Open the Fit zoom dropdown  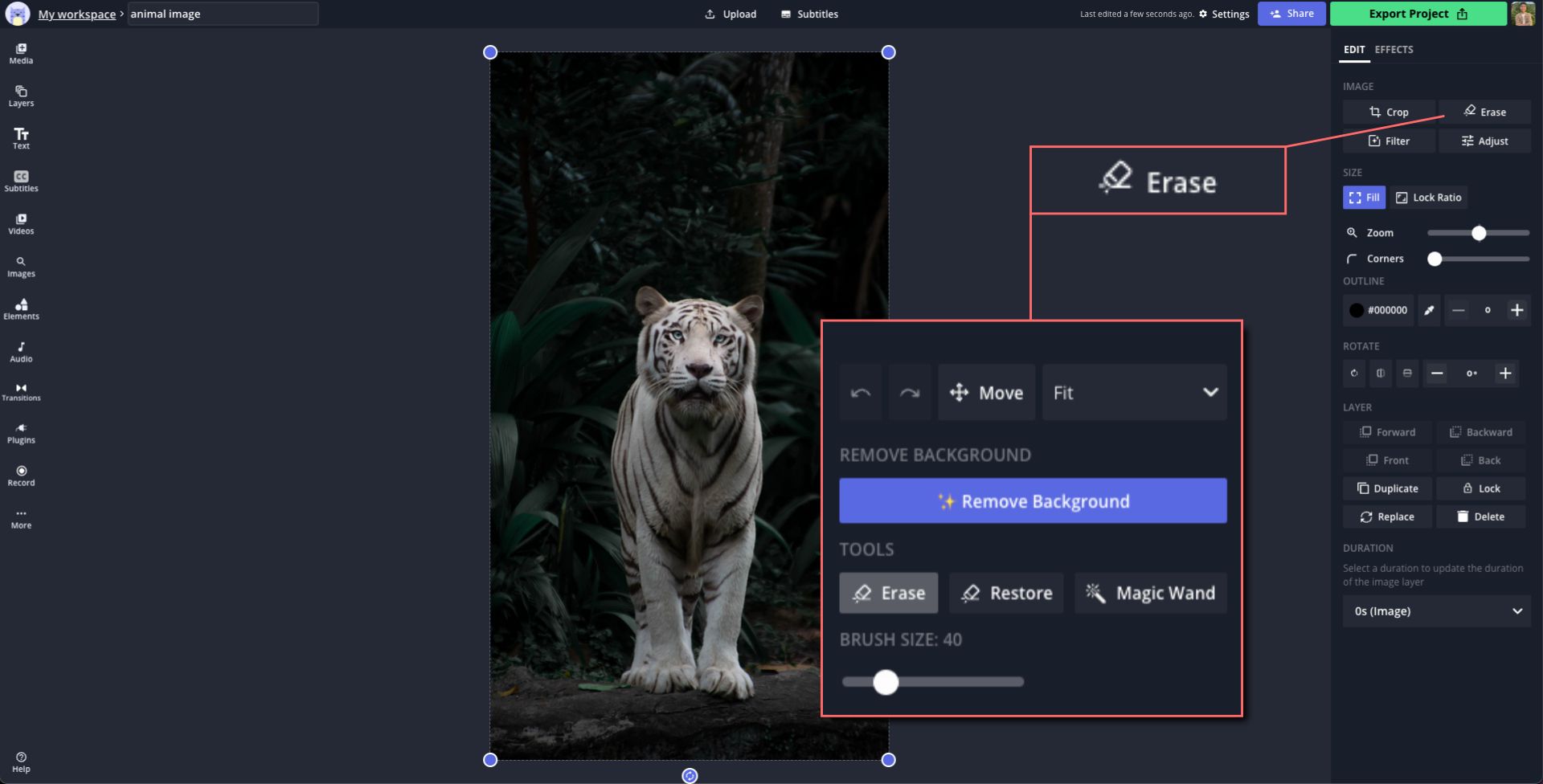[1134, 393]
